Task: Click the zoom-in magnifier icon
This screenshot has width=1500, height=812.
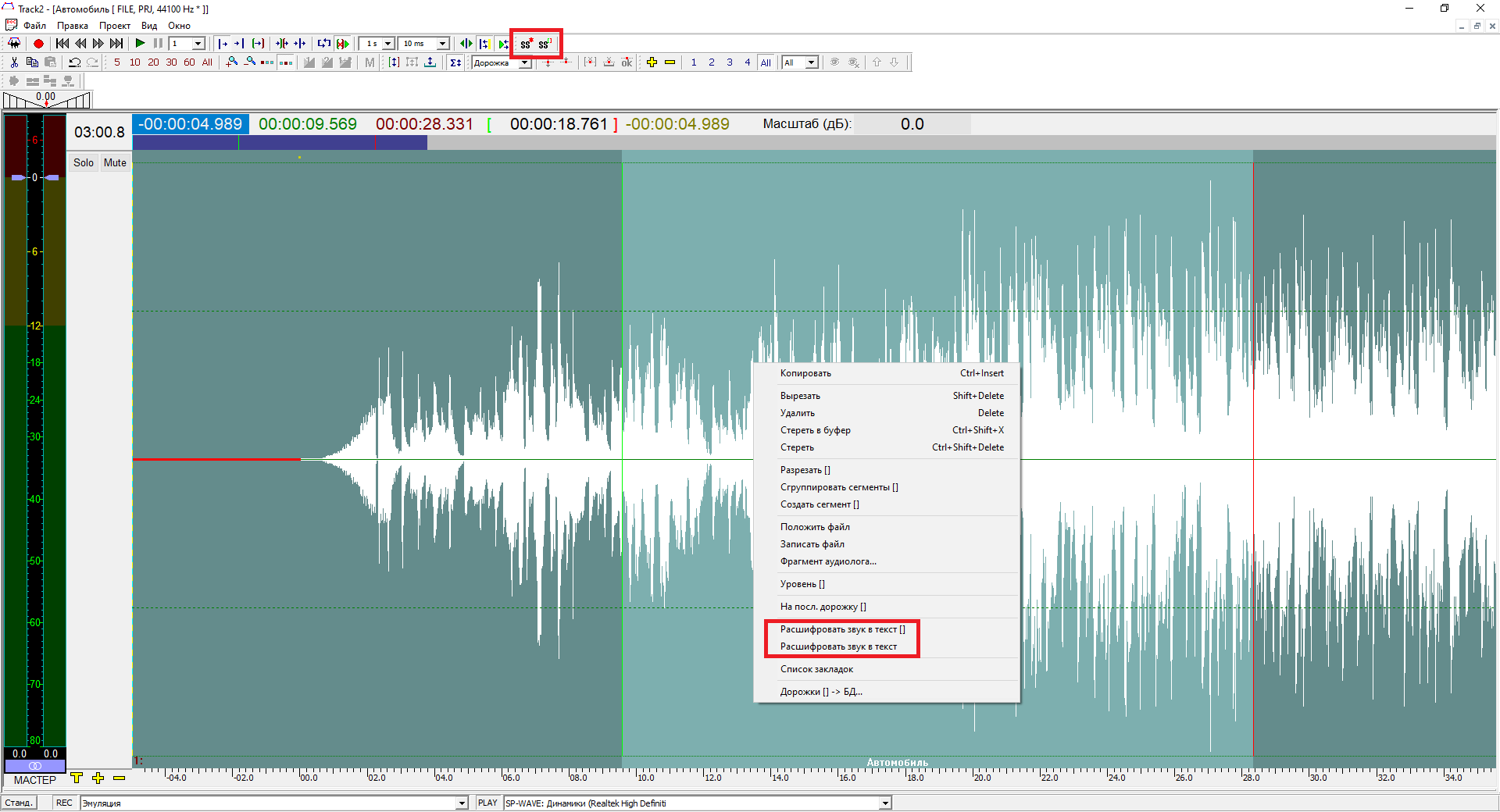Action: (231, 62)
